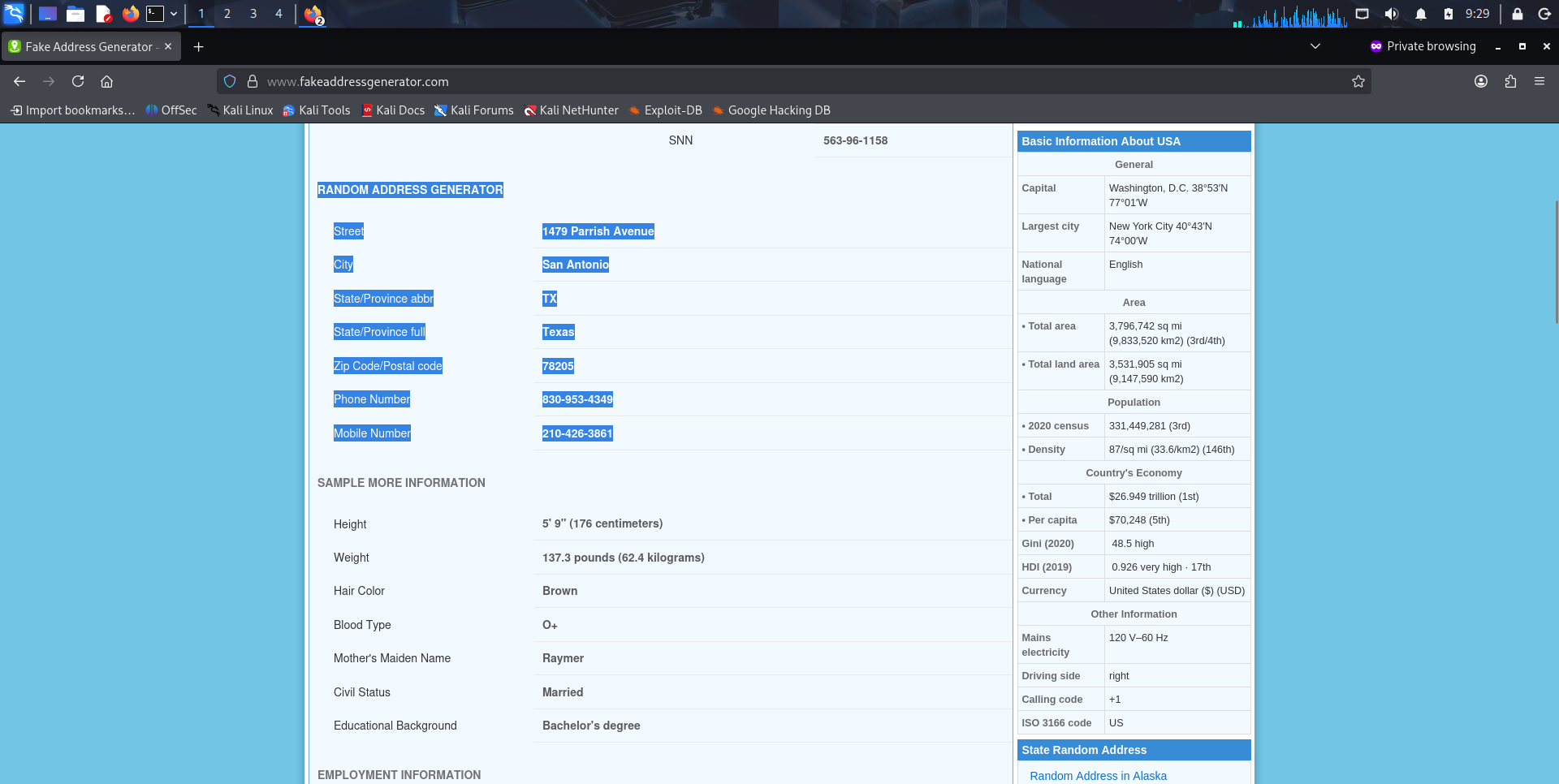Click the zip code value 78205

(x=558, y=366)
